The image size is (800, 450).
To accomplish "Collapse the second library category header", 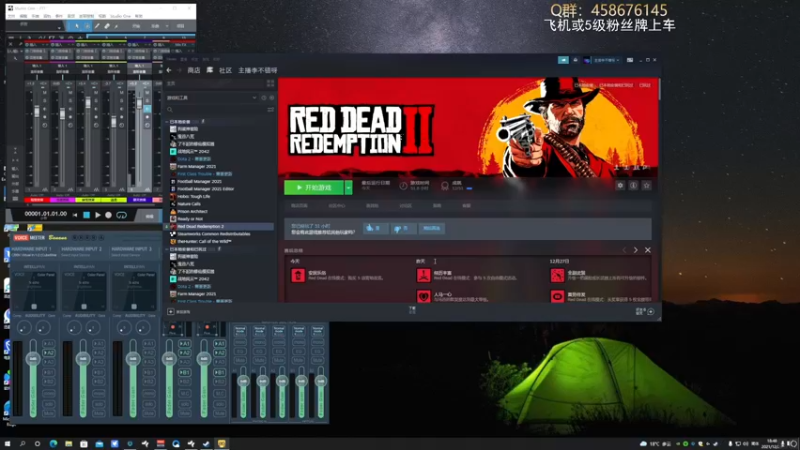I will click(x=167, y=249).
